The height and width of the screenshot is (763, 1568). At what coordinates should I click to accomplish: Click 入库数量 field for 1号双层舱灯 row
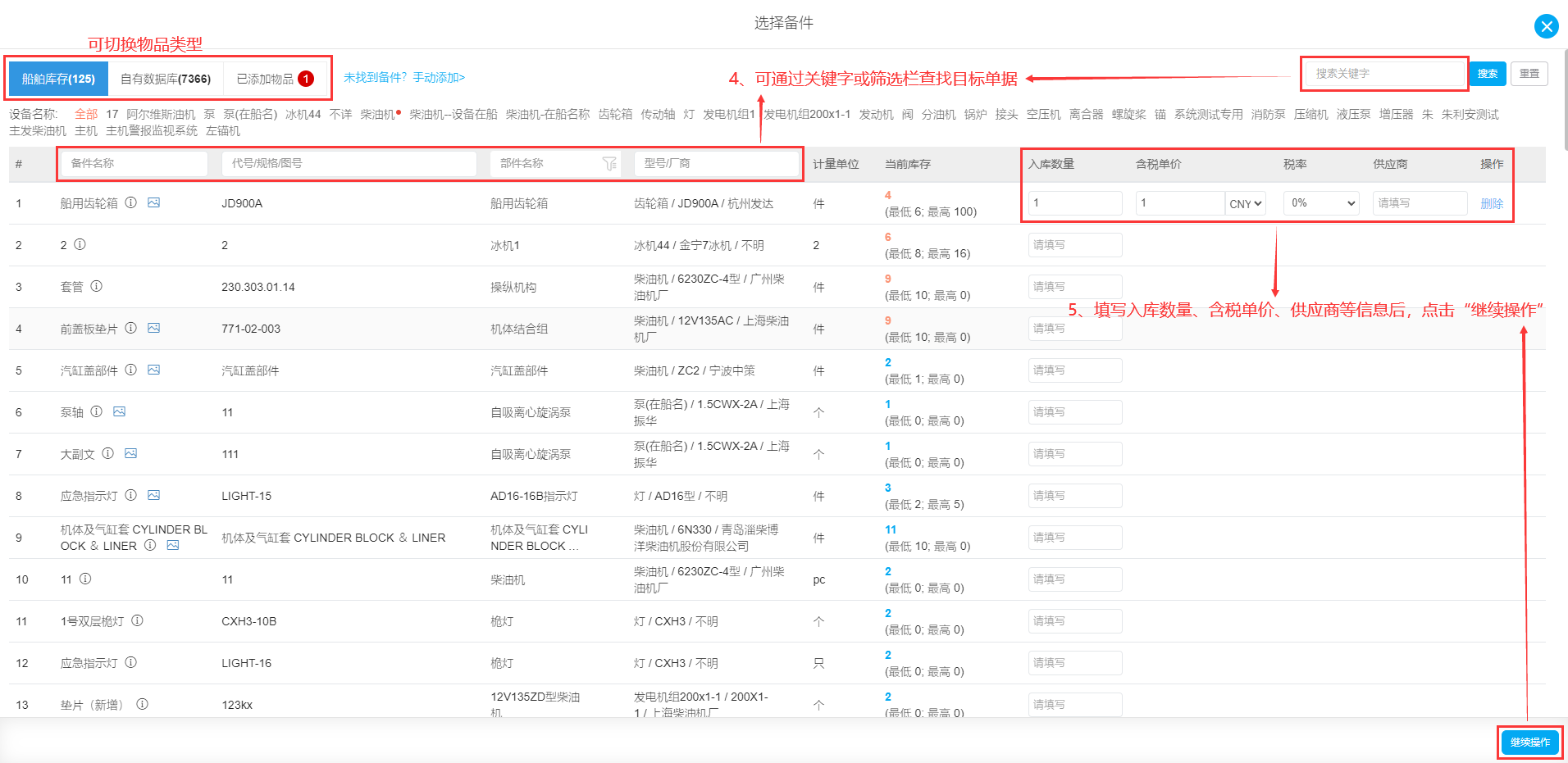tap(1075, 621)
